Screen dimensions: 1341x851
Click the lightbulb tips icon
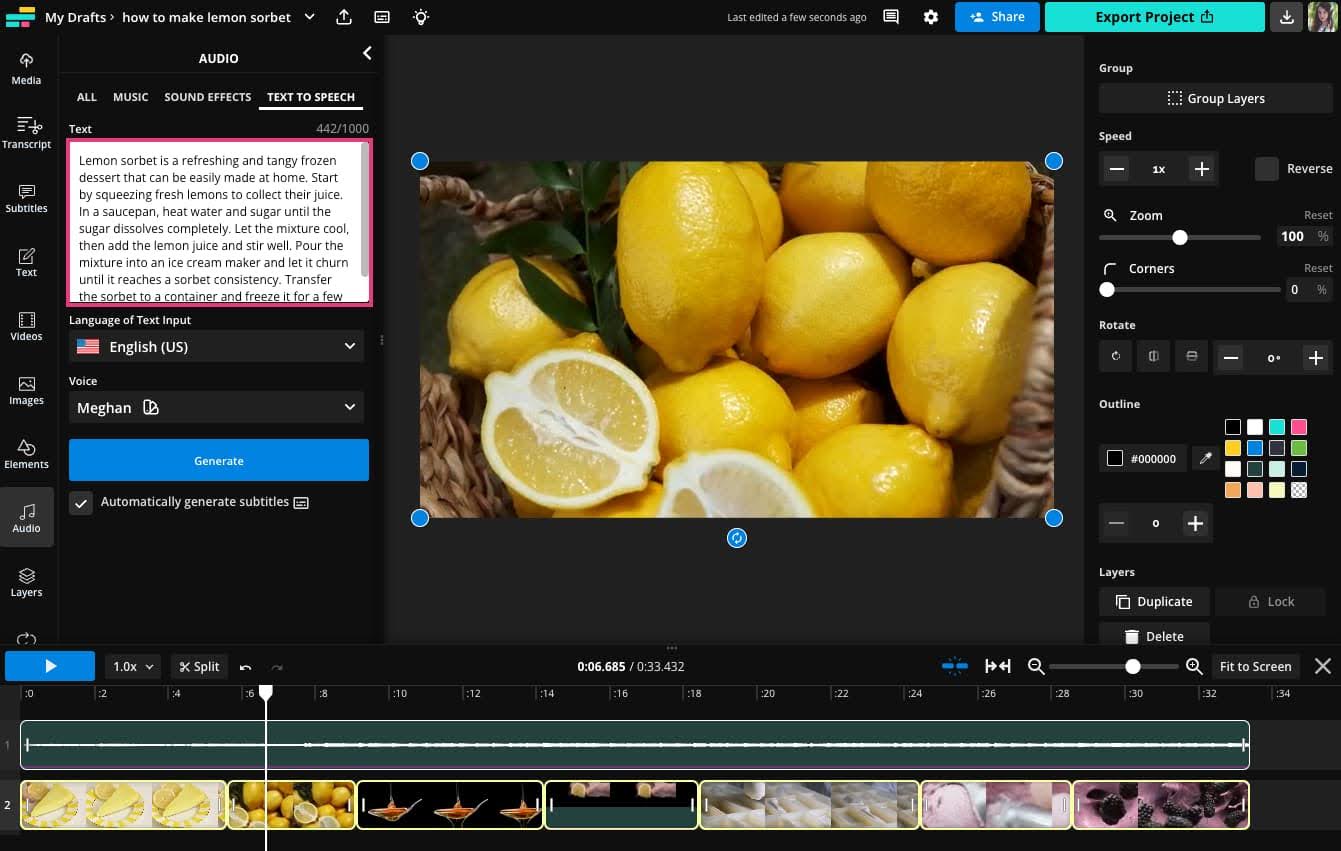tap(421, 17)
